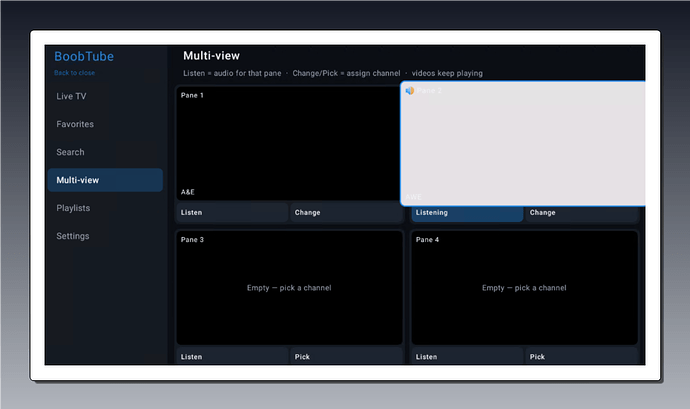This screenshot has height=409, width=690.
Task: Select the Multi-view sidebar item
Action: (105, 180)
